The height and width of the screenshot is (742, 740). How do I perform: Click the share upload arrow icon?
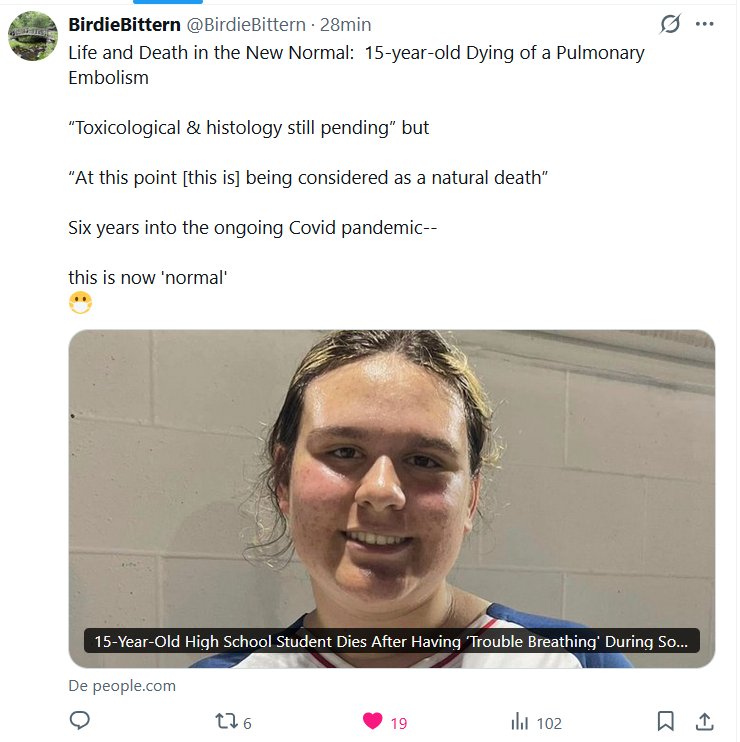point(704,721)
